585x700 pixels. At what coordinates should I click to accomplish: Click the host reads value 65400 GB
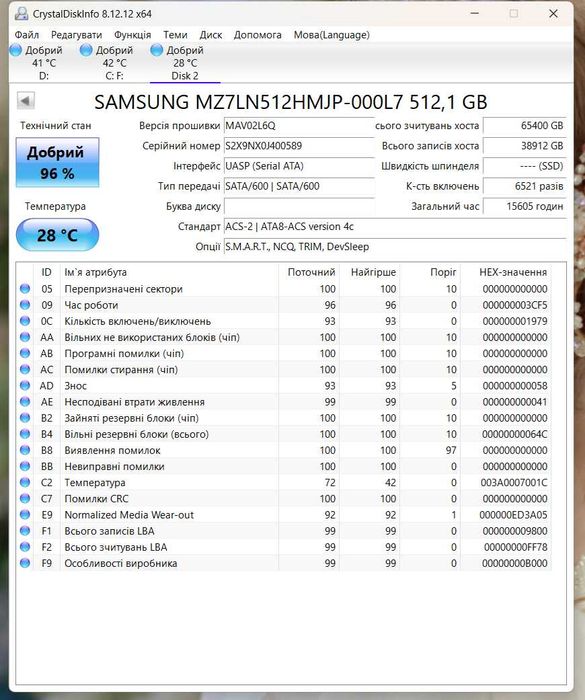click(x=524, y=125)
